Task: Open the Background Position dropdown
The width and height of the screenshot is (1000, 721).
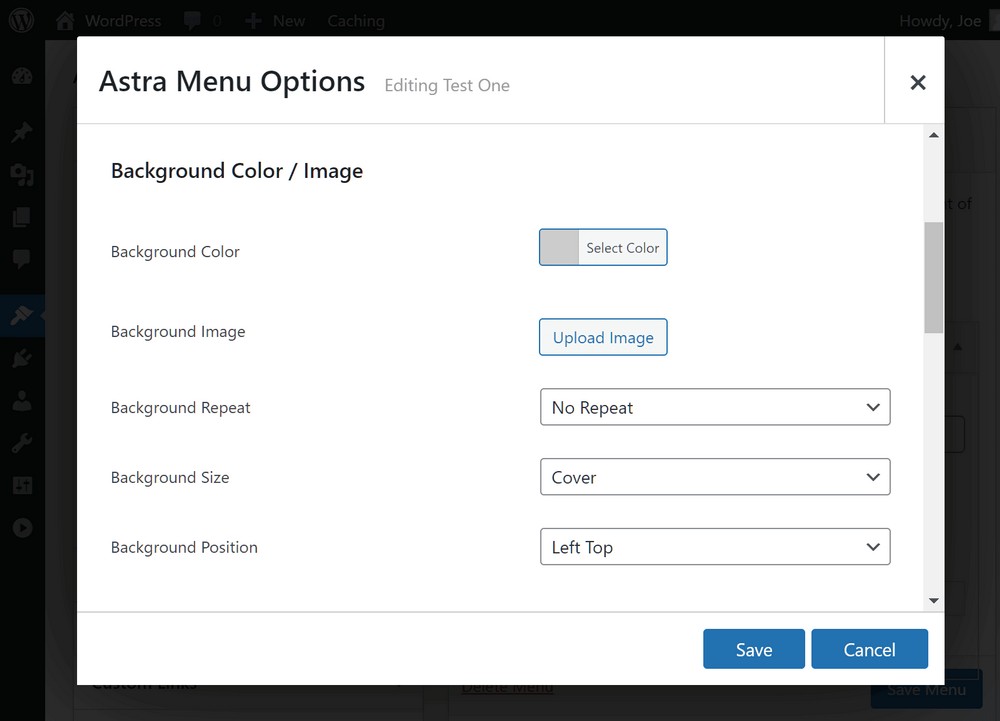Action: (x=715, y=548)
